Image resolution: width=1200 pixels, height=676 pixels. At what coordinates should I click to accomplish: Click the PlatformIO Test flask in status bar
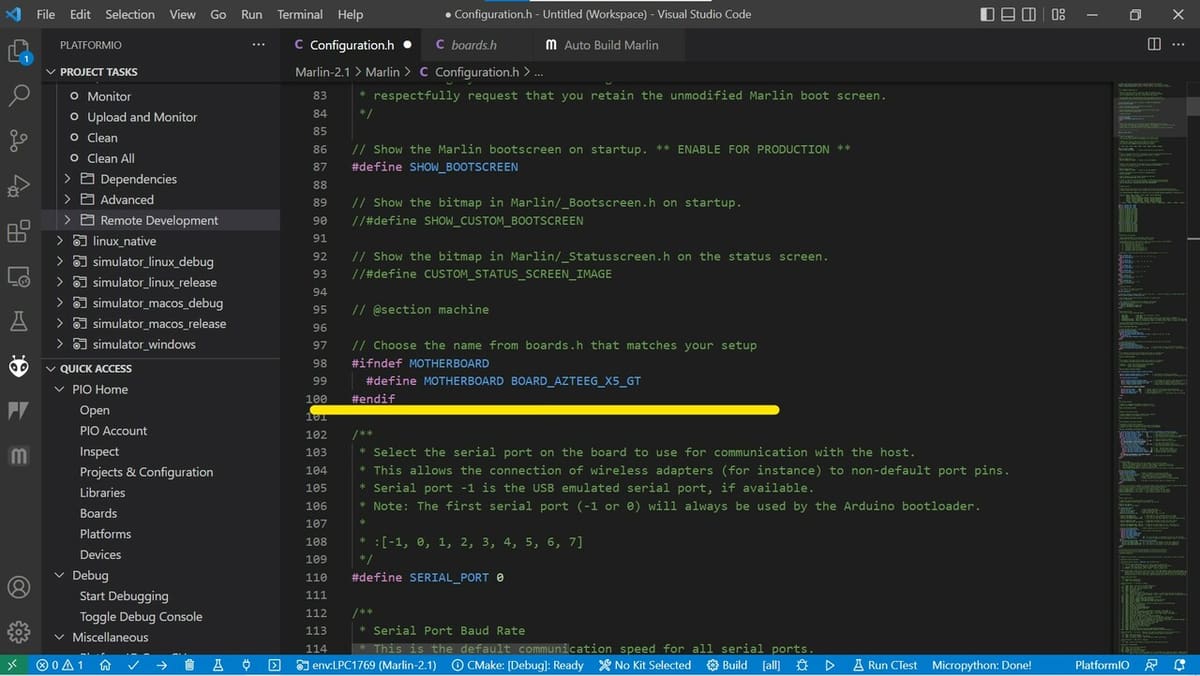[217, 665]
